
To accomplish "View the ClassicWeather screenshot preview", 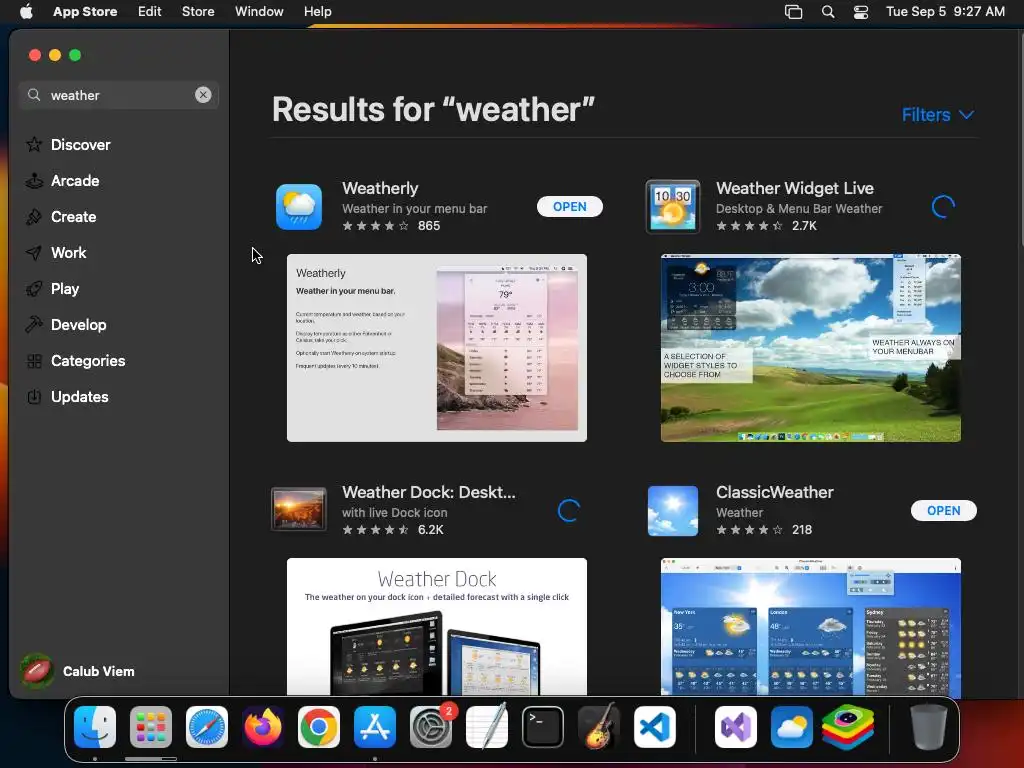I will (810, 626).
